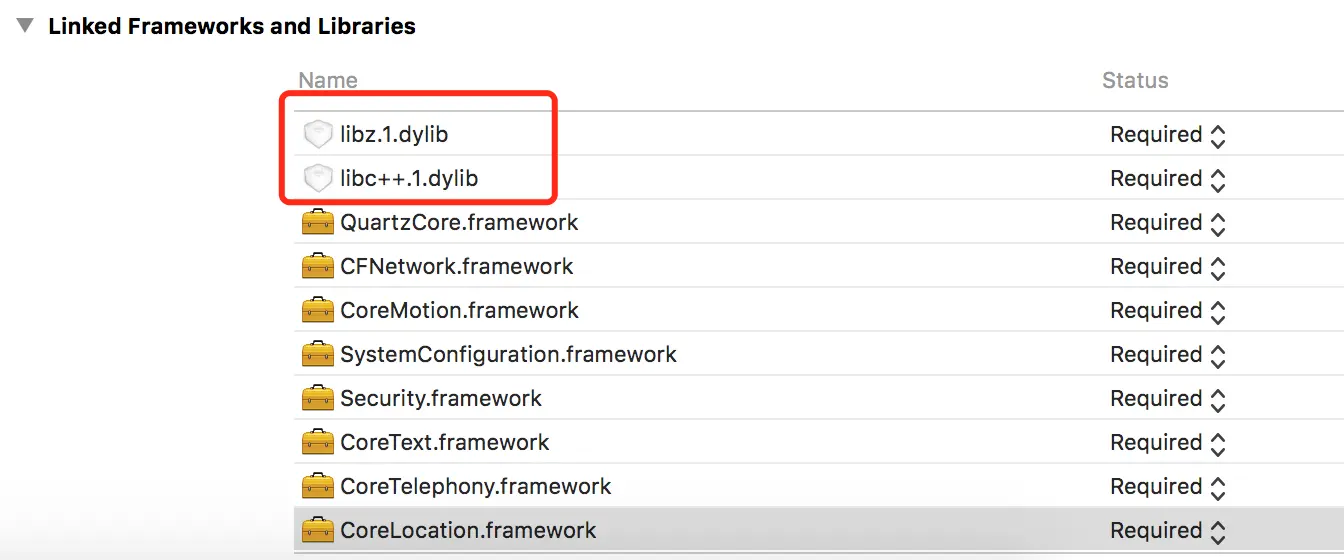
Task: Click the CoreMotion.framework toolbox icon
Action: 317,310
